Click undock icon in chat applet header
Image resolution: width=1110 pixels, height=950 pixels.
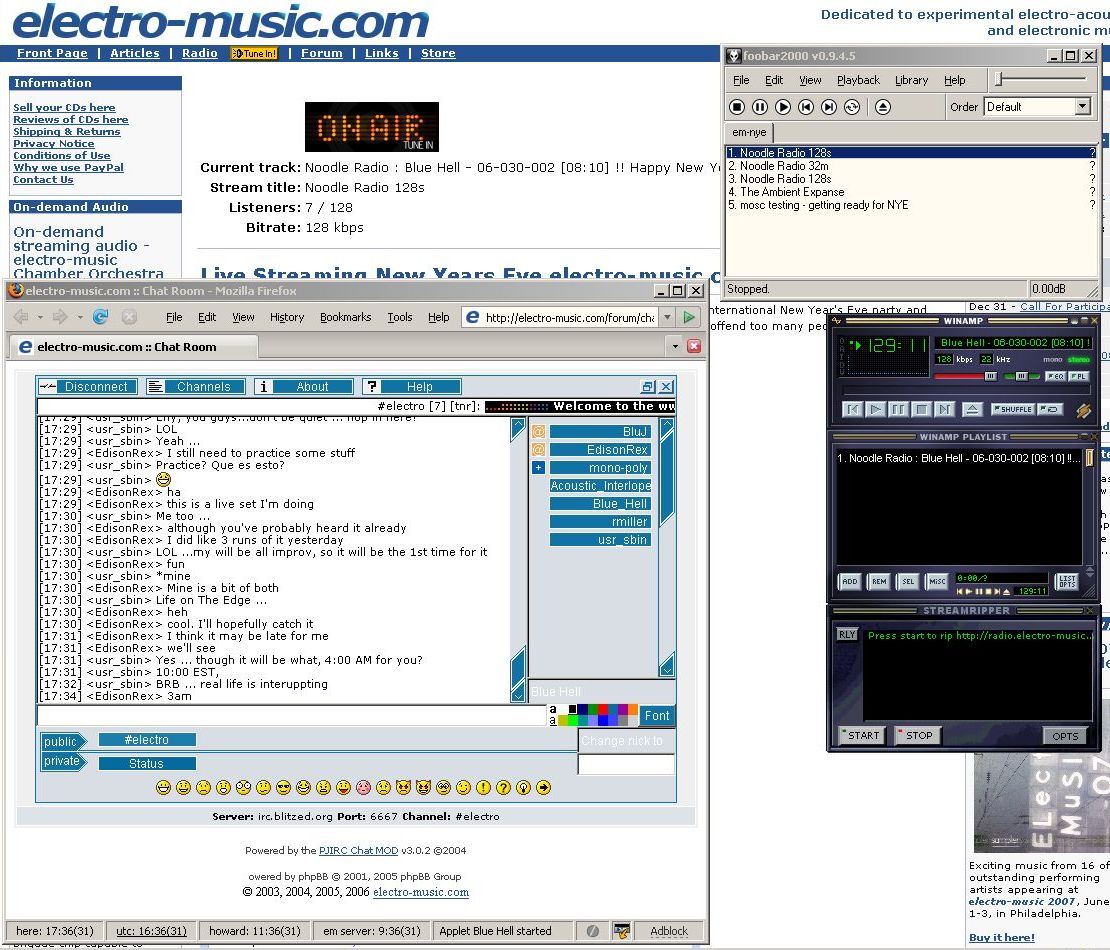point(647,387)
